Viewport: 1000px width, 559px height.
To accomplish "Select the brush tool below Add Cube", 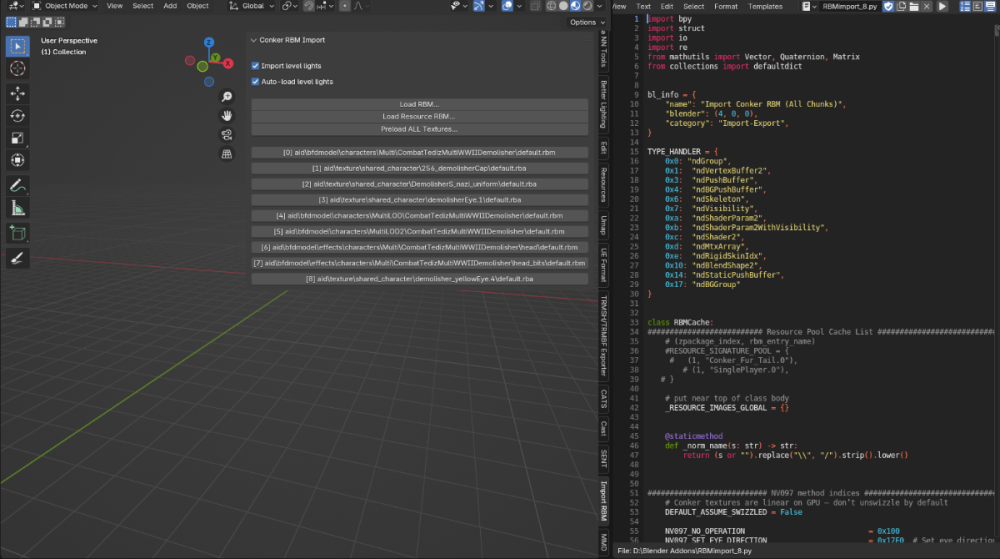I will 17,258.
